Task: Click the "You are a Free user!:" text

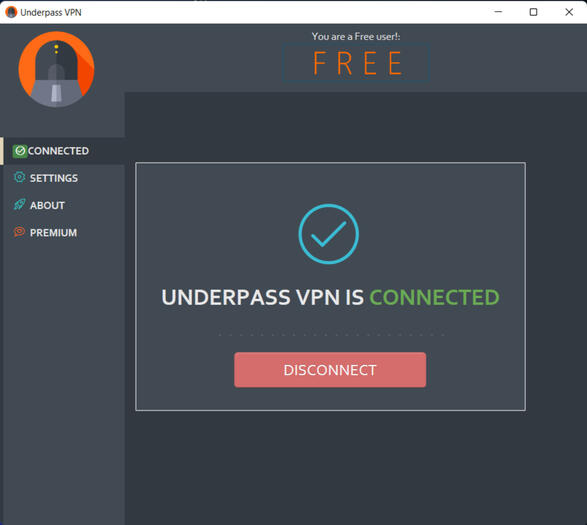Action: 356,36
